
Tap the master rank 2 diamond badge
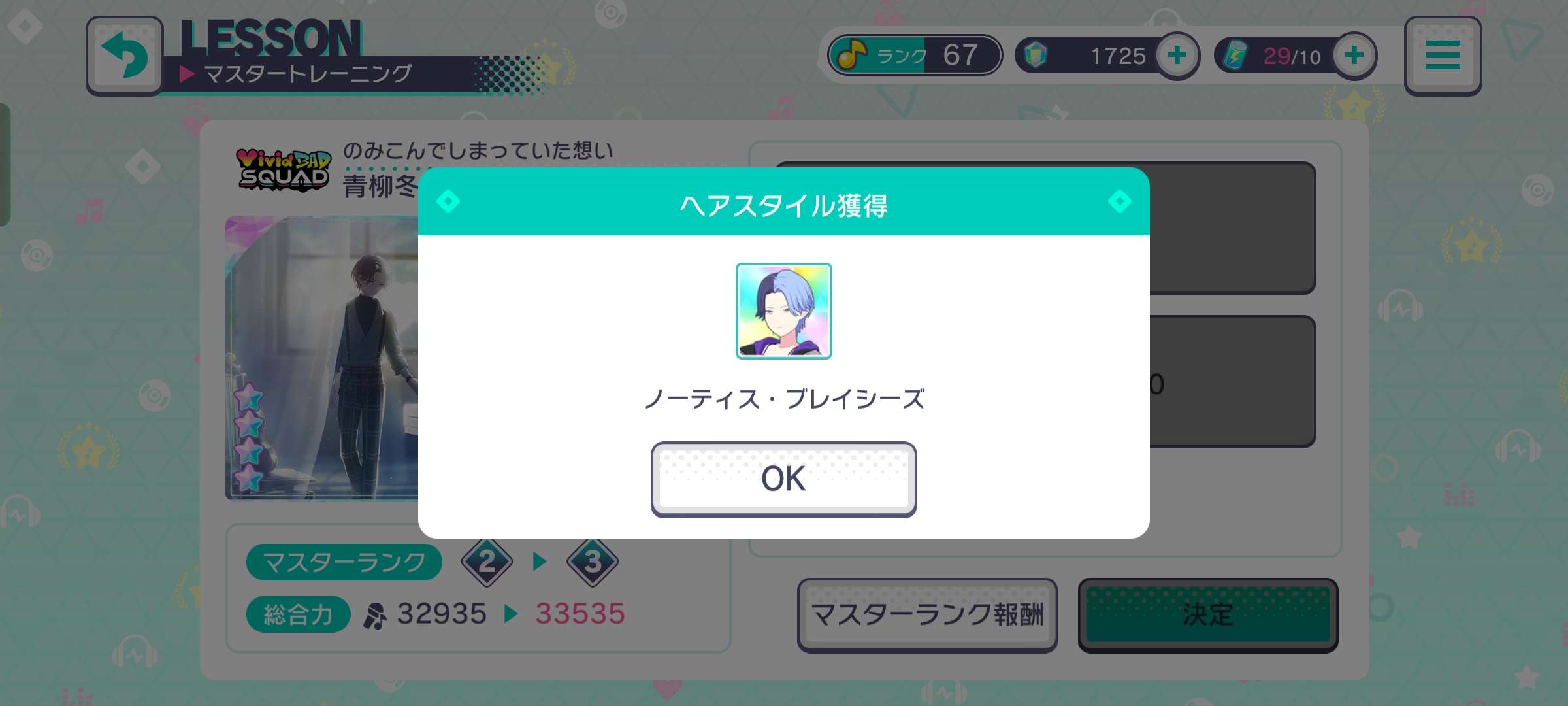(x=487, y=562)
